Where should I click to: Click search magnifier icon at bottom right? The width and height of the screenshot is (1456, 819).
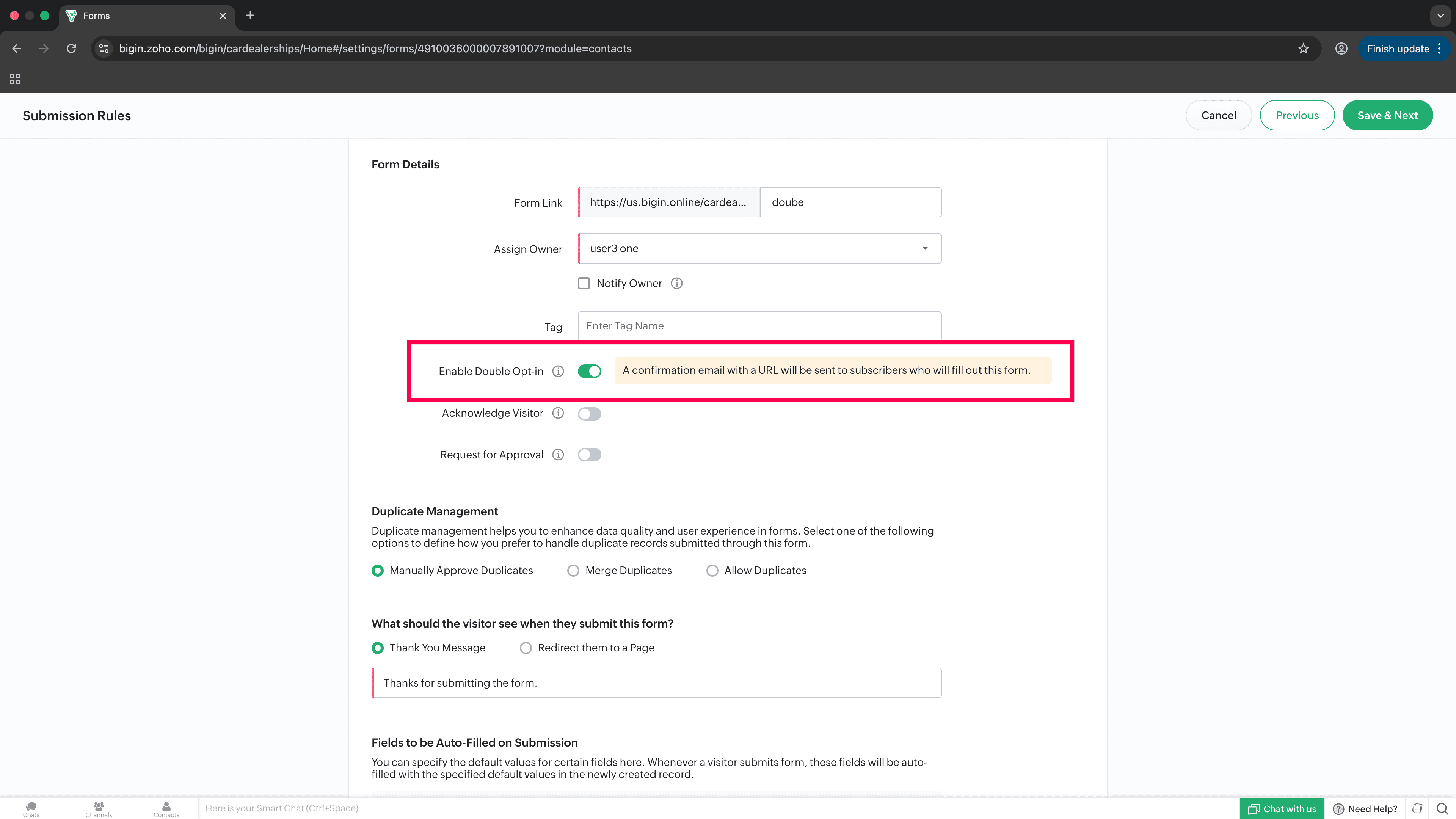1442,808
